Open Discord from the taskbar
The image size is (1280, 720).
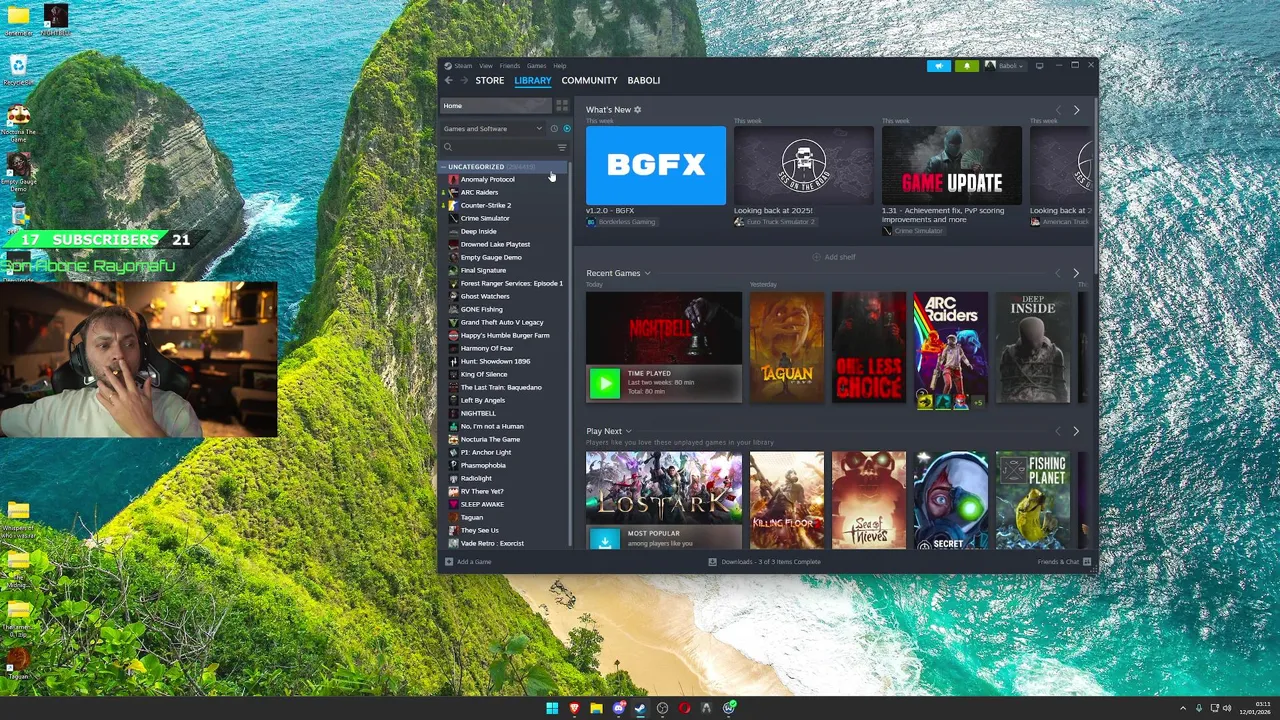point(618,708)
